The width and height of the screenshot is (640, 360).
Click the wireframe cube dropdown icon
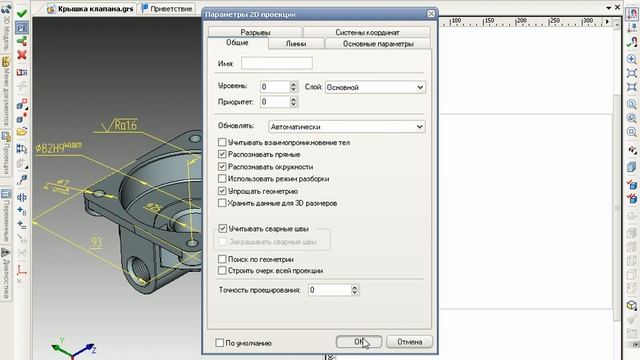click(632, 305)
